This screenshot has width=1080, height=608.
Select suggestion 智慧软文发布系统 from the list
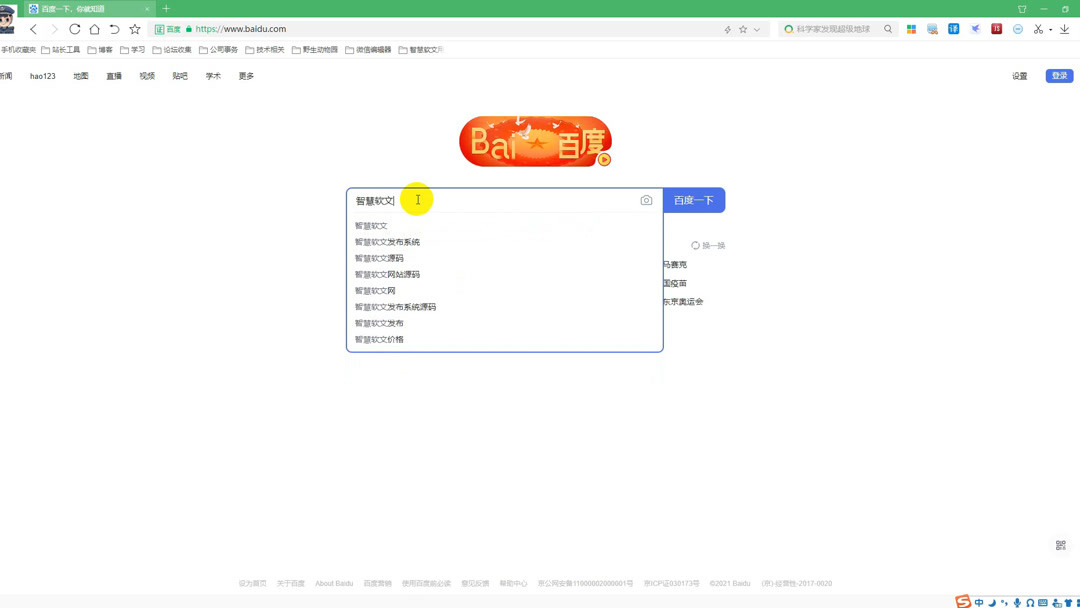click(x=388, y=241)
